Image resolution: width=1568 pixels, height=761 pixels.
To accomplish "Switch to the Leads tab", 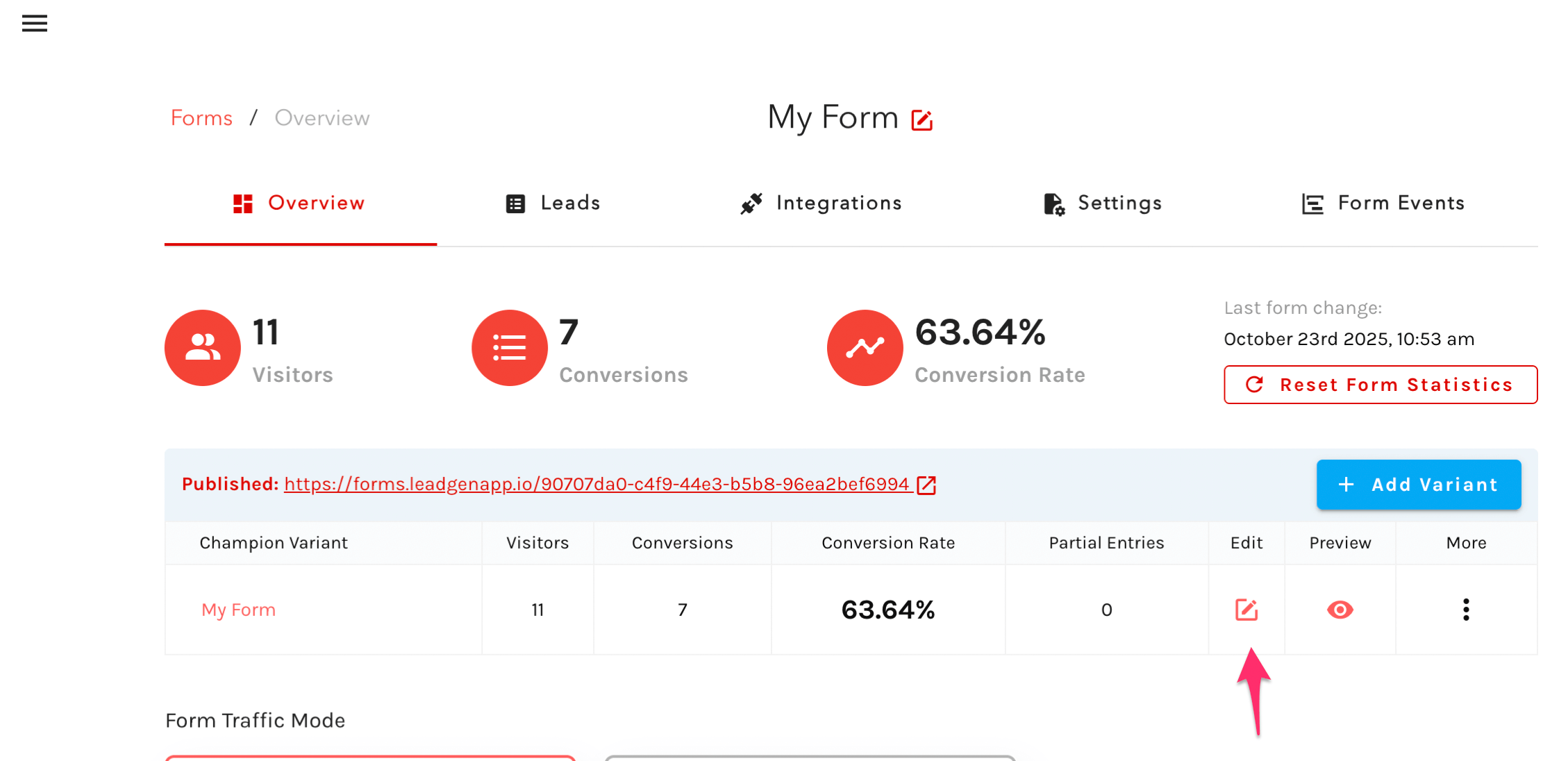I will pyautogui.click(x=553, y=203).
